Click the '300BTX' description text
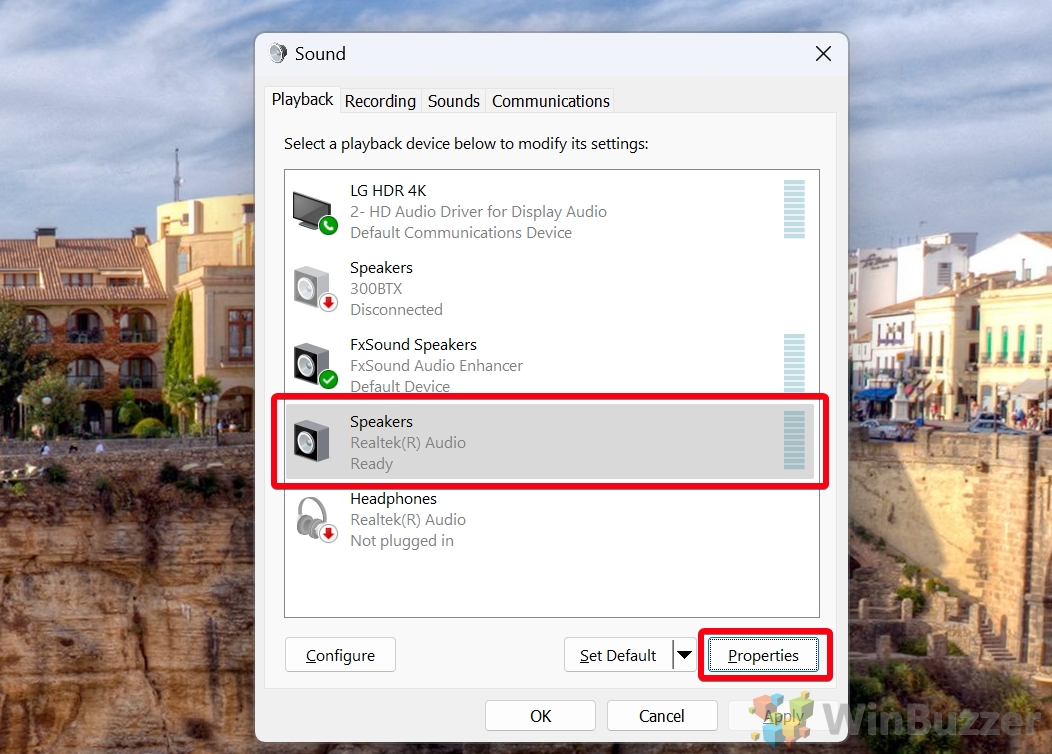The image size is (1052, 754). pos(376,289)
